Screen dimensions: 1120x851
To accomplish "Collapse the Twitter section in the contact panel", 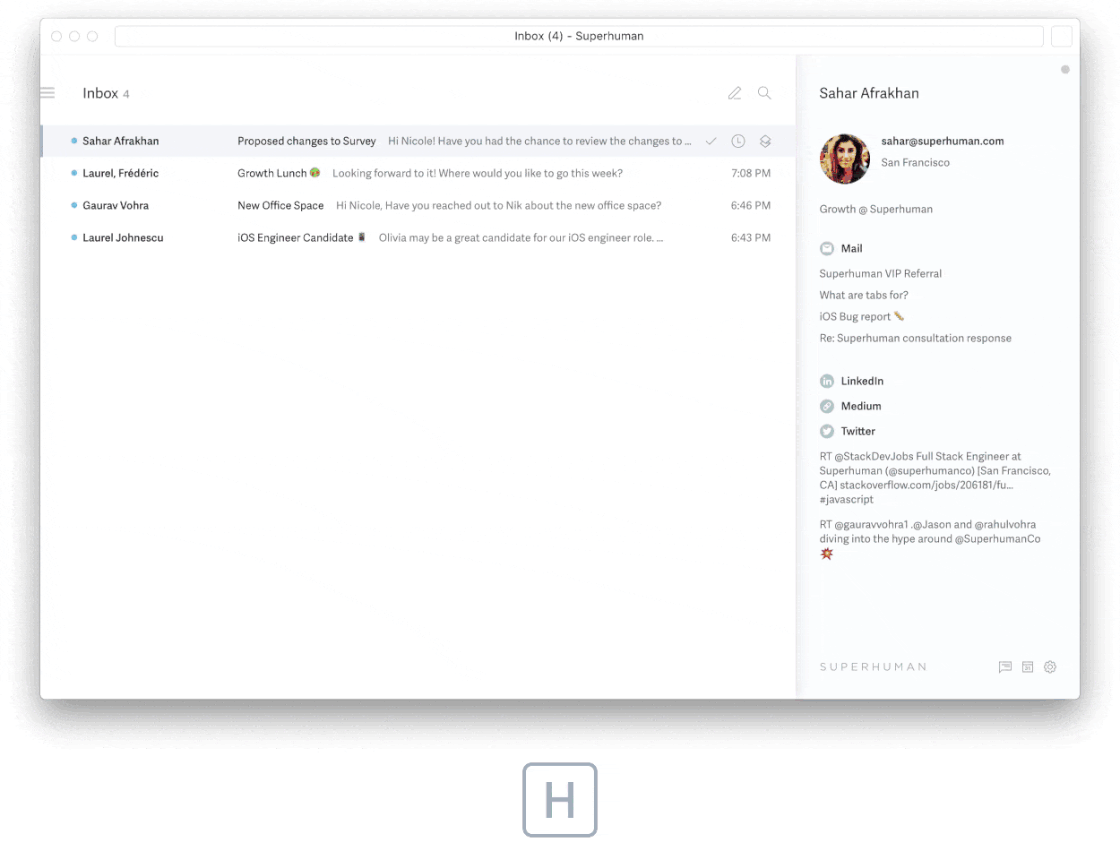I will (857, 431).
